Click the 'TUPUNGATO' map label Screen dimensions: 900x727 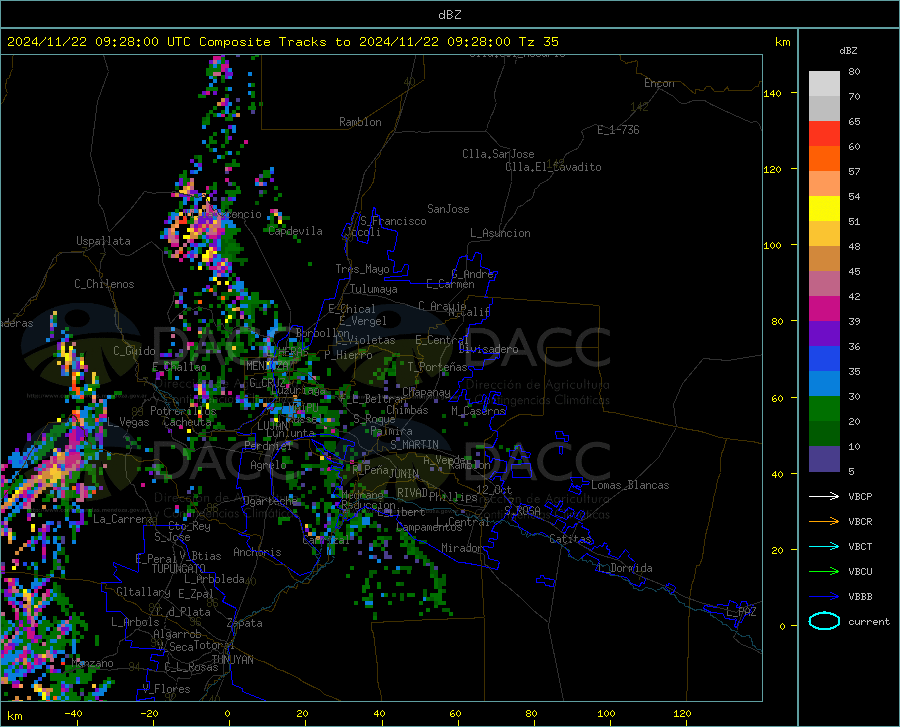coord(179,569)
